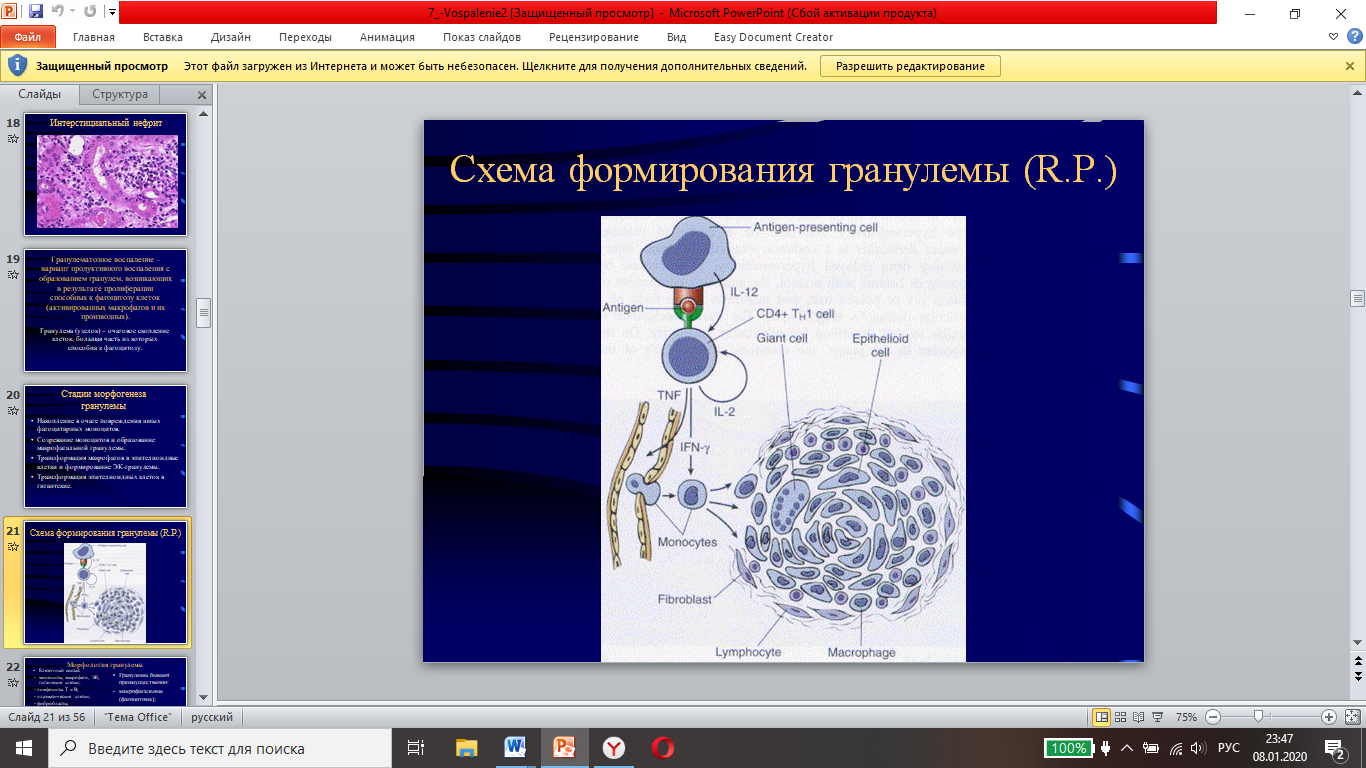This screenshot has width=1366, height=768.
Task: Open the Easy Document Creator tab
Action: pyautogui.click(x=773, y=37)
